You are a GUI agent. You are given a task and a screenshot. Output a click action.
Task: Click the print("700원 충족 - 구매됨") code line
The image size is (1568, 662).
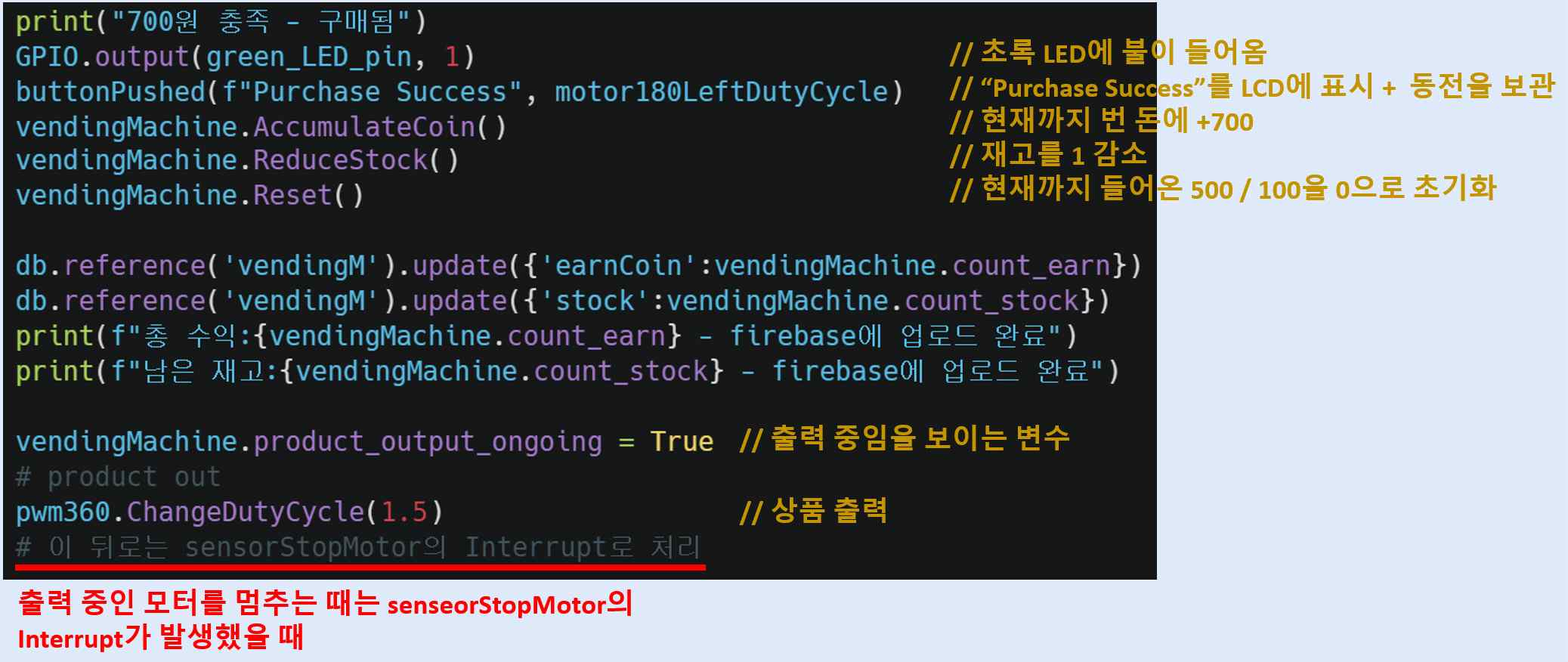[221, 21]
